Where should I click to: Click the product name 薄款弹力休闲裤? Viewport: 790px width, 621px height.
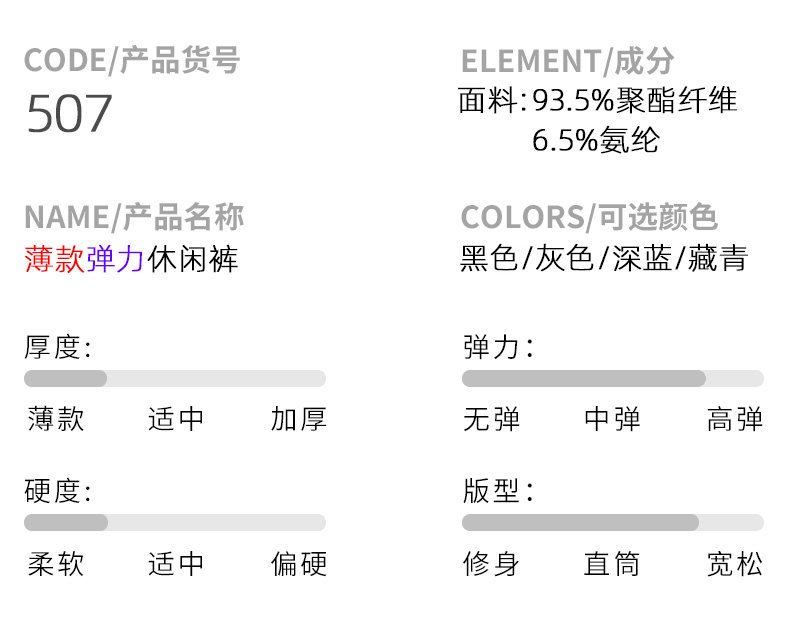click(x=131, y=260)
